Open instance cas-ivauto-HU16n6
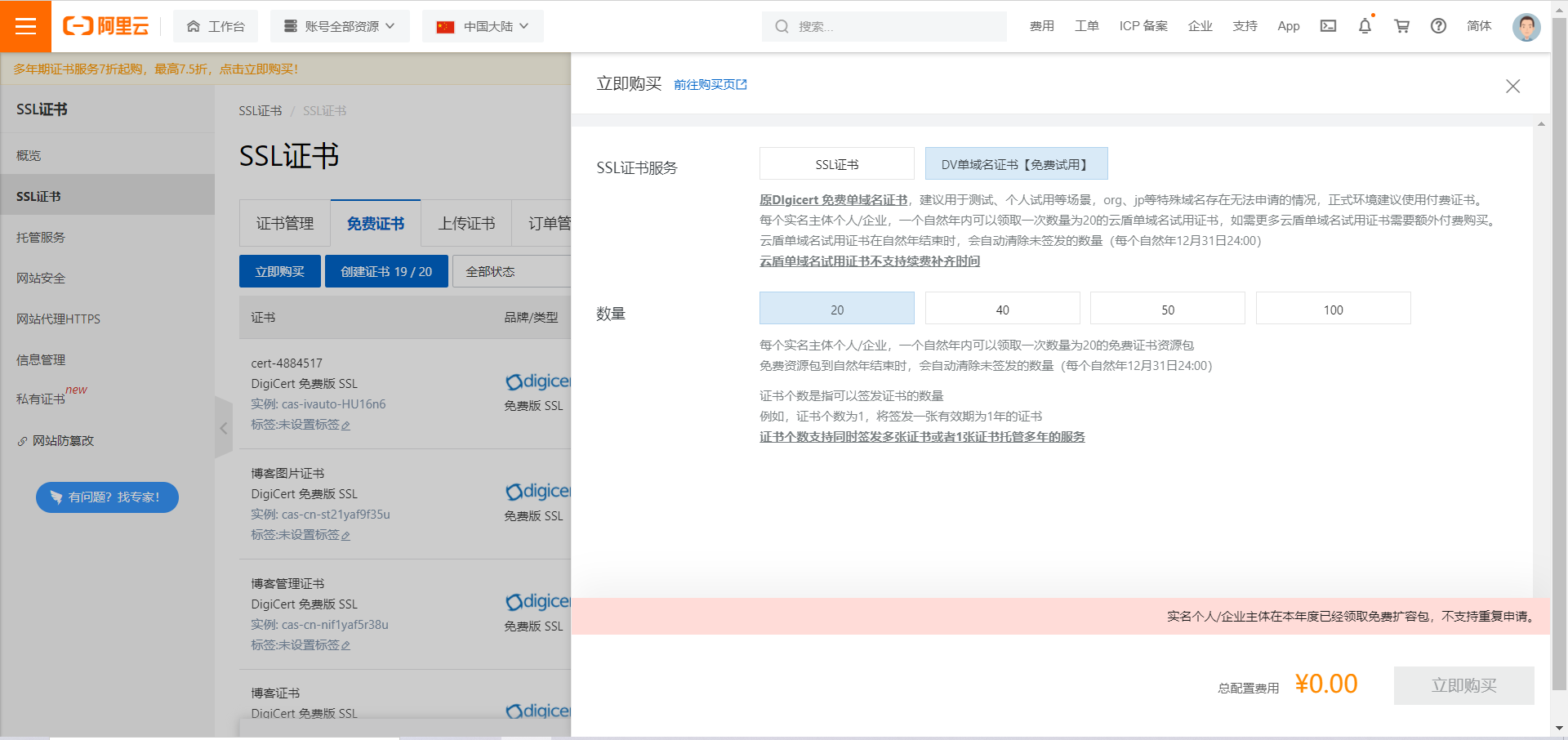Image resolution: width=1568 pixels, height=740 pixels. point(333,403)
